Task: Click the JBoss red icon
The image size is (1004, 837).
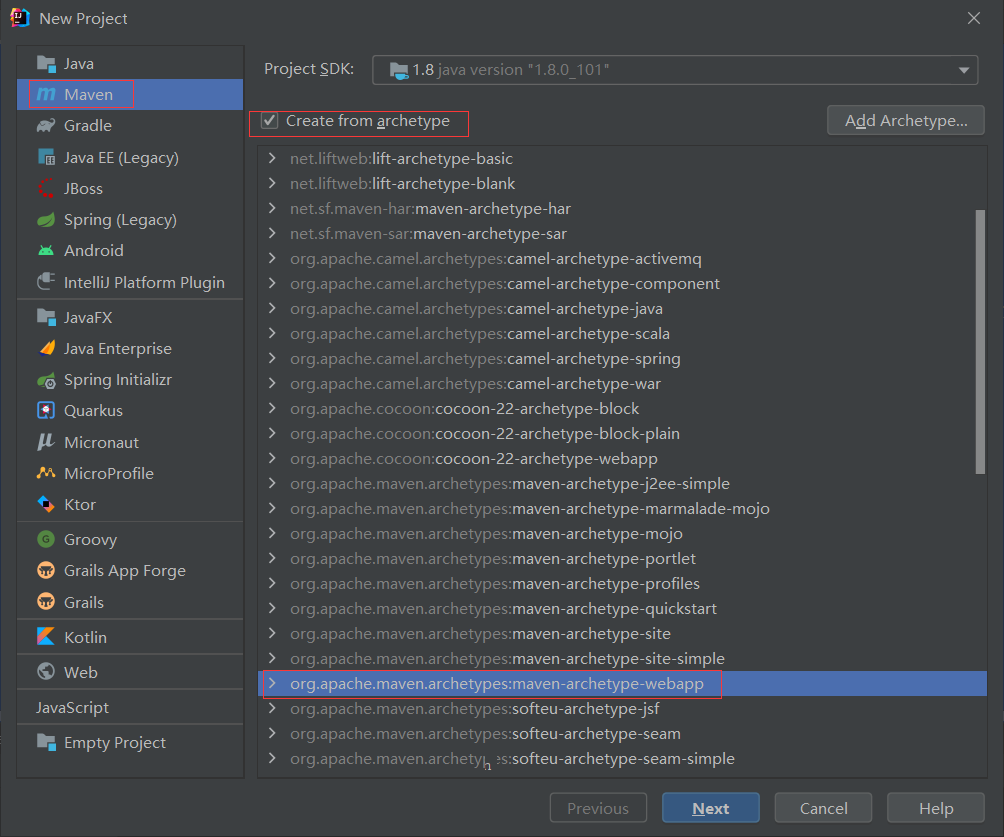Action: tap(46, 188)
